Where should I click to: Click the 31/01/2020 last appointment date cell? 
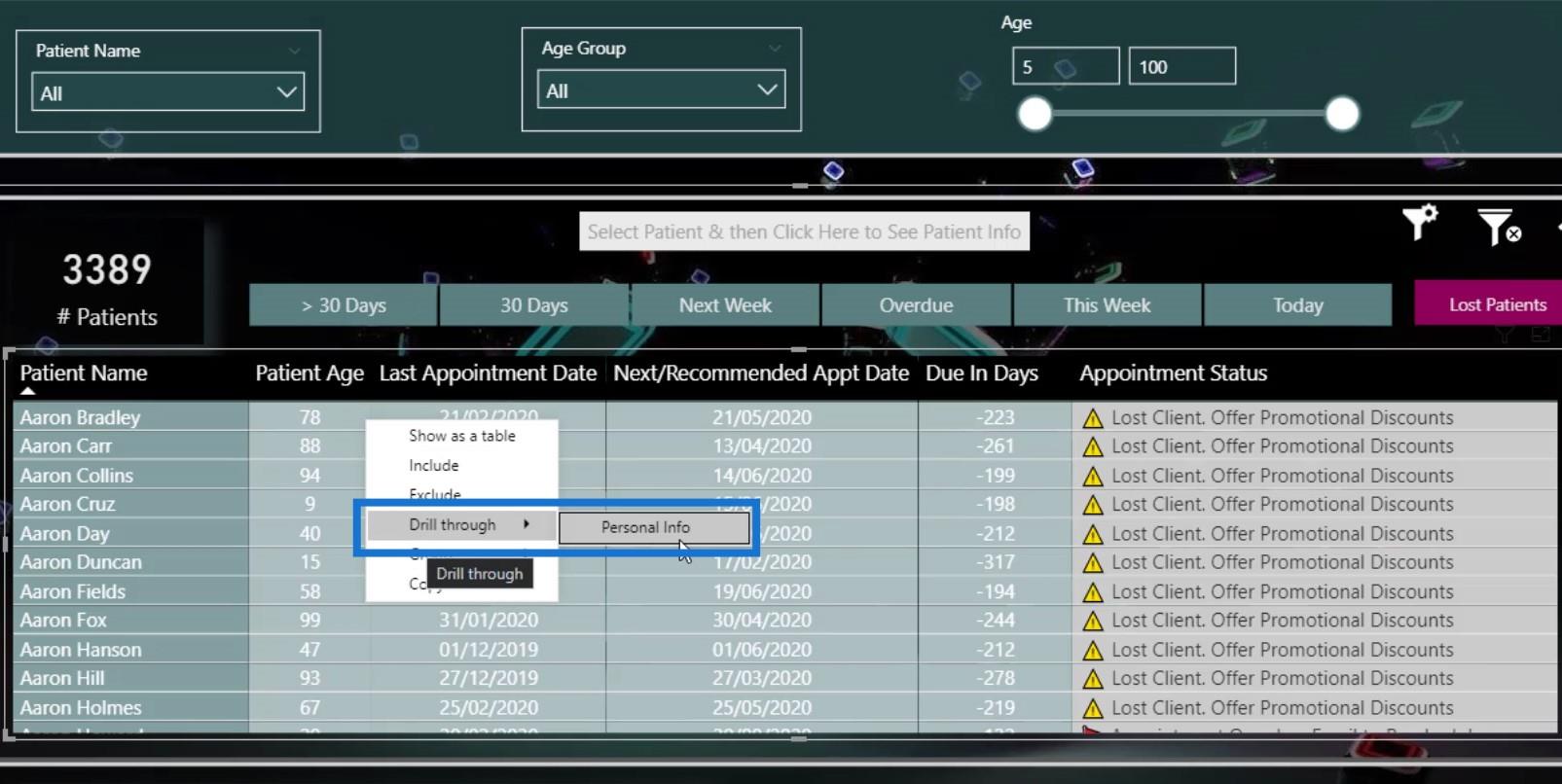tap(488, 620)
